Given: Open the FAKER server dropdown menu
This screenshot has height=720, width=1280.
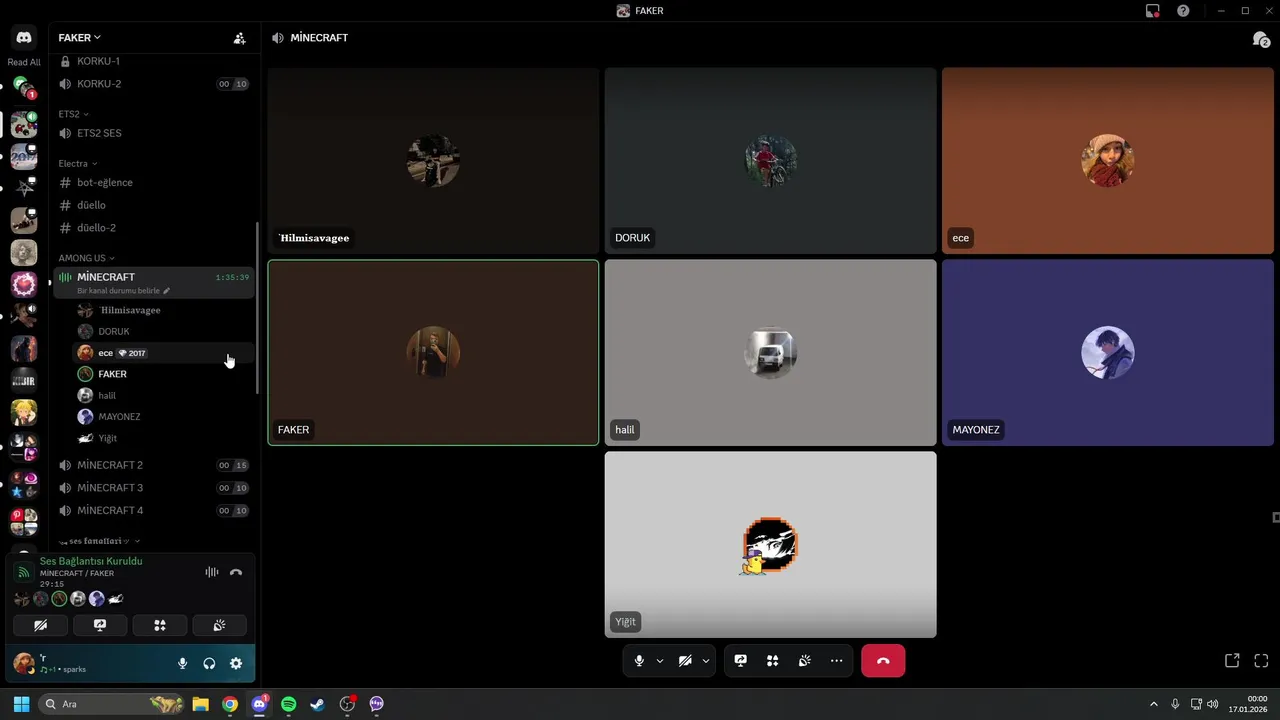Looking at the screenshot, I should (x=79, y=38).
